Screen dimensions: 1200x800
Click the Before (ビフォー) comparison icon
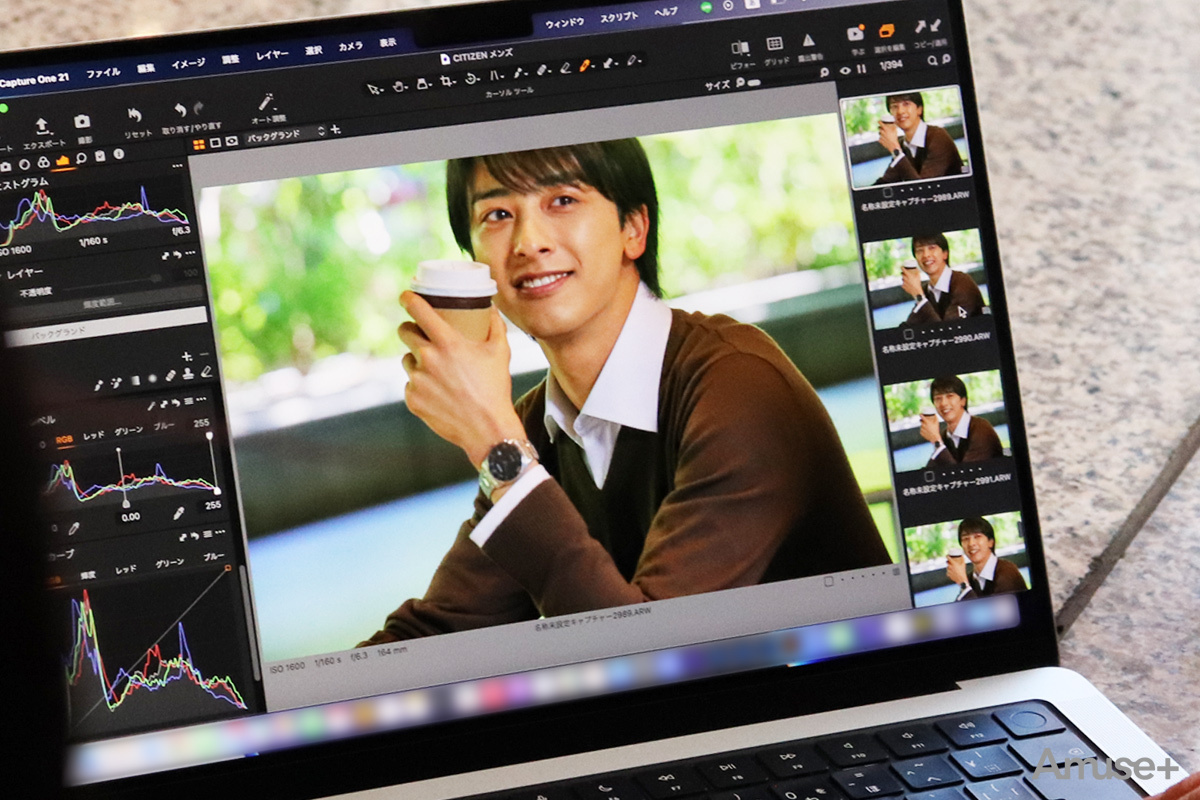pyautogui.click(x=740, y=47)
